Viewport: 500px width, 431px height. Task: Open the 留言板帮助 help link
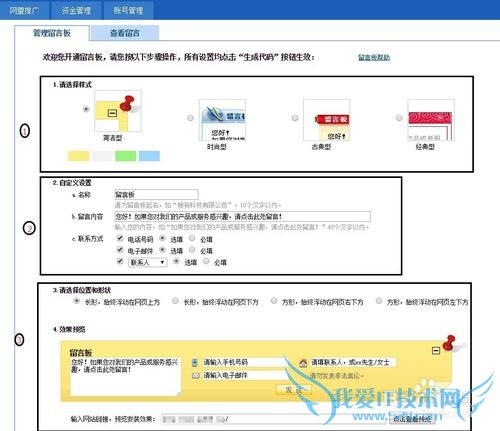tap(374, 57)
